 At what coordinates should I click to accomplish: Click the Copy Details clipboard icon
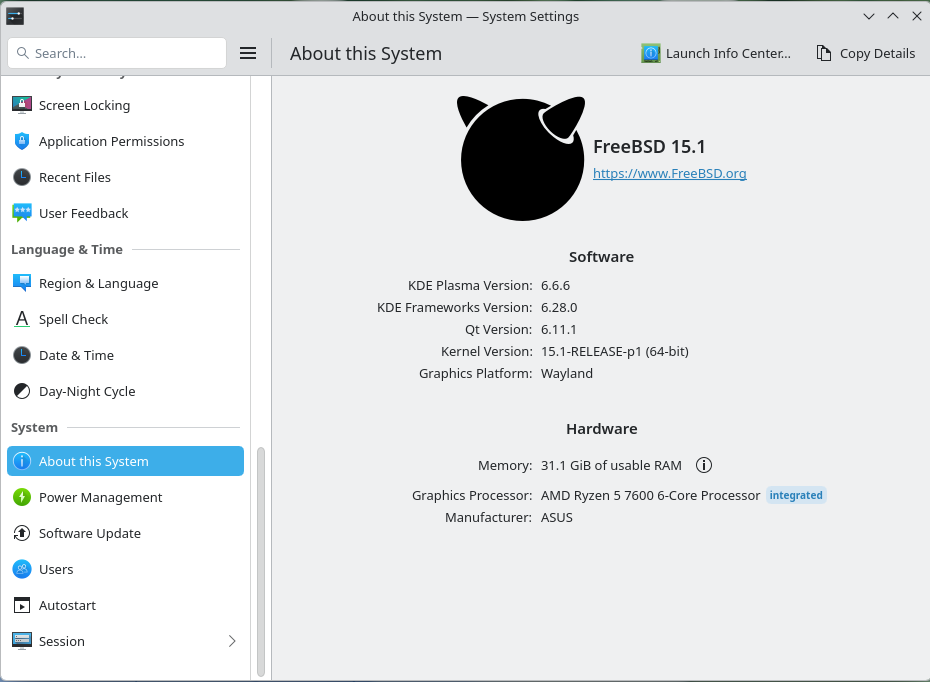(x=823, y=53)
